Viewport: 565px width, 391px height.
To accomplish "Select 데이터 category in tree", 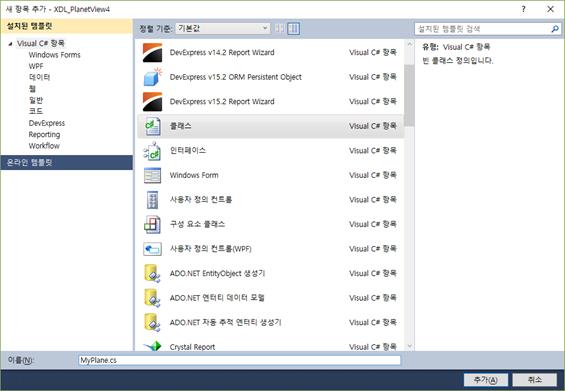I will (39, 77).
